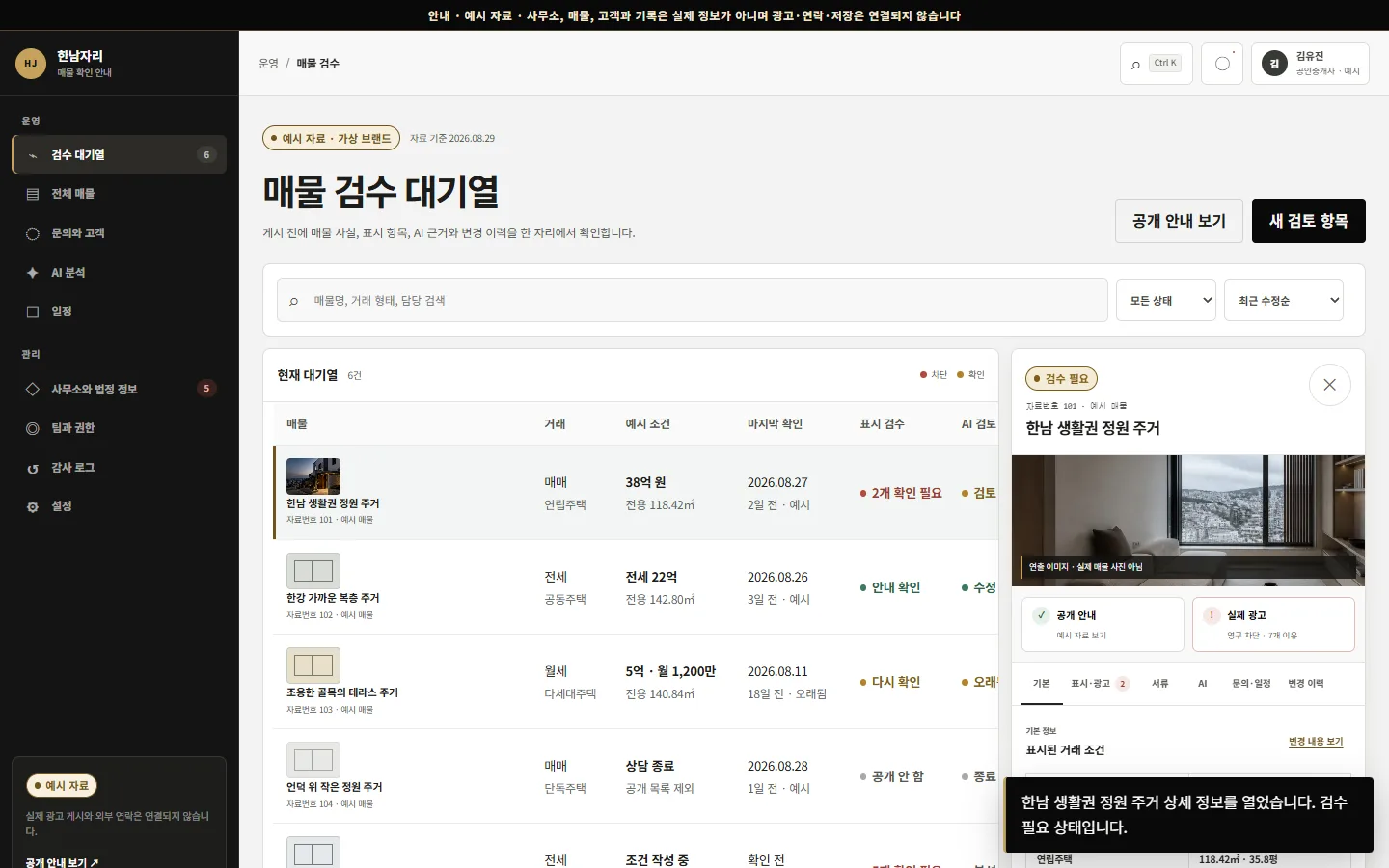Click the 새 검토 항목 button

click(x=1309, y=221)
